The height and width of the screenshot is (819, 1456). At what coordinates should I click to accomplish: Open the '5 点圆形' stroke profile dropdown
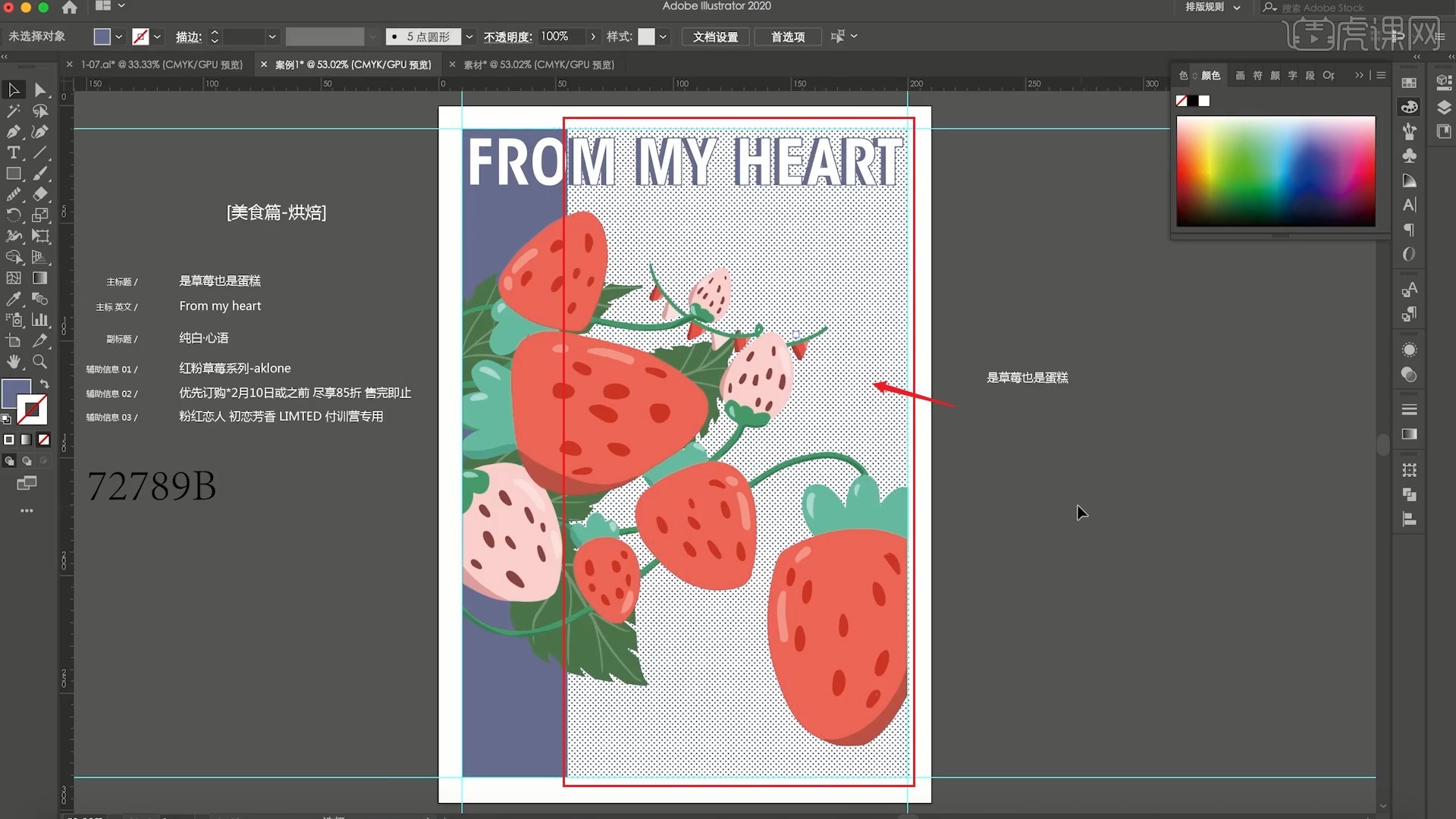coord(469,36)
